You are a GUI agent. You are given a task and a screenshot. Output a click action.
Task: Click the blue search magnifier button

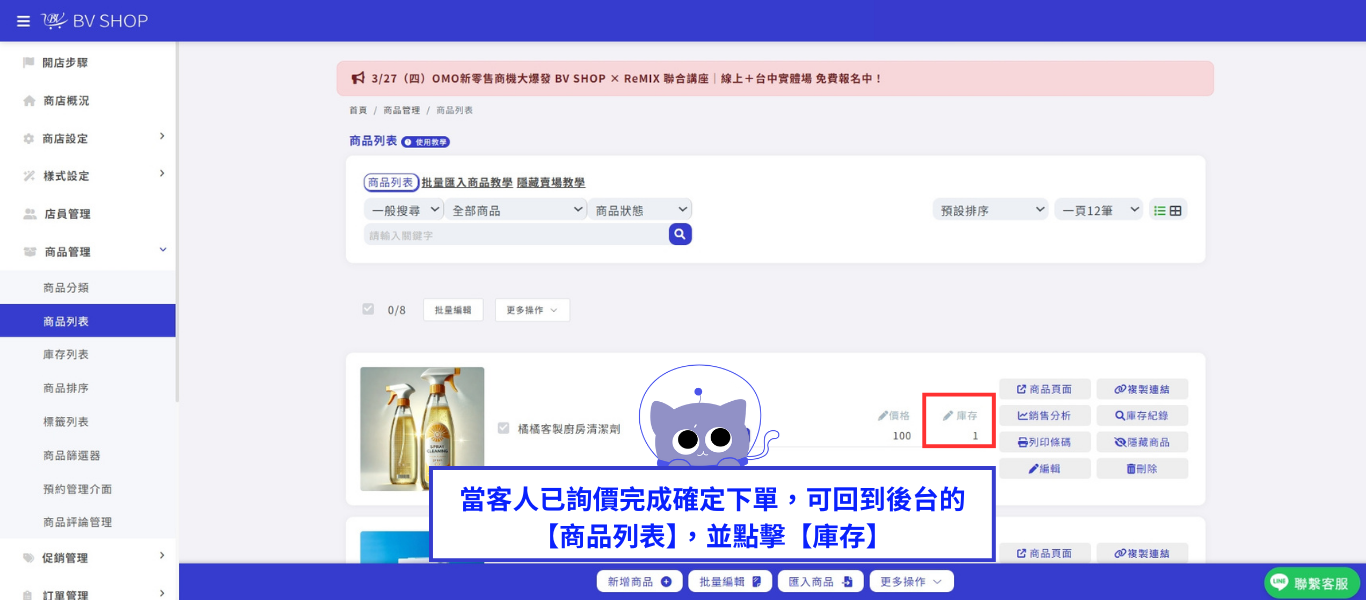click(680, 234)
